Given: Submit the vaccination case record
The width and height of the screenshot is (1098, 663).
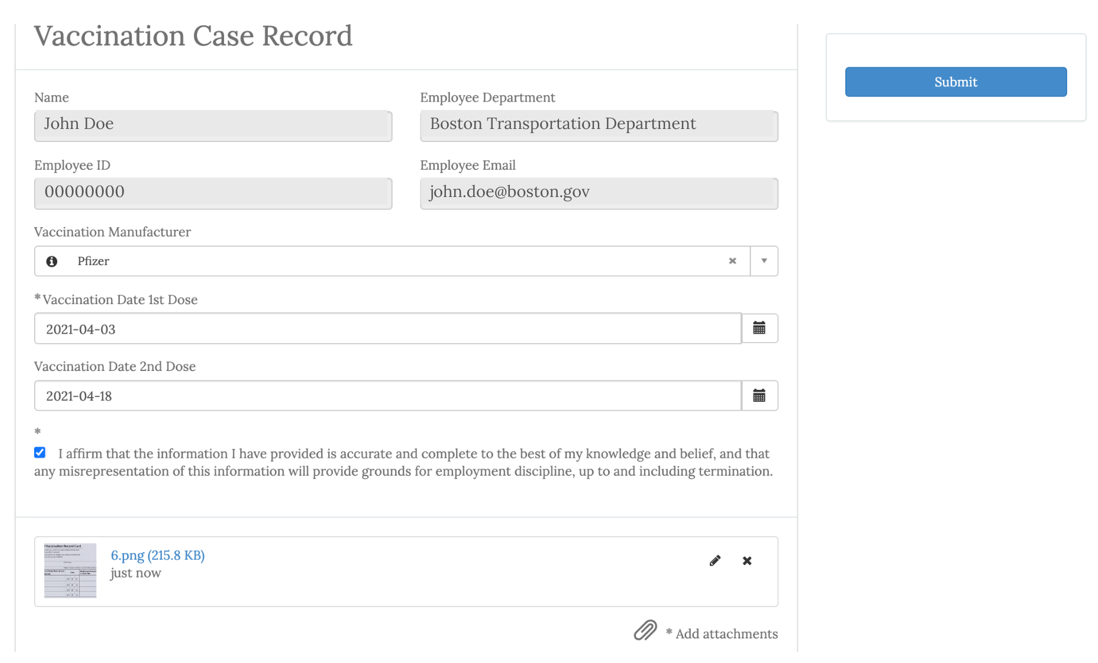Looking at the screenshot, I should pyautogui.click(x=955, y=82).
